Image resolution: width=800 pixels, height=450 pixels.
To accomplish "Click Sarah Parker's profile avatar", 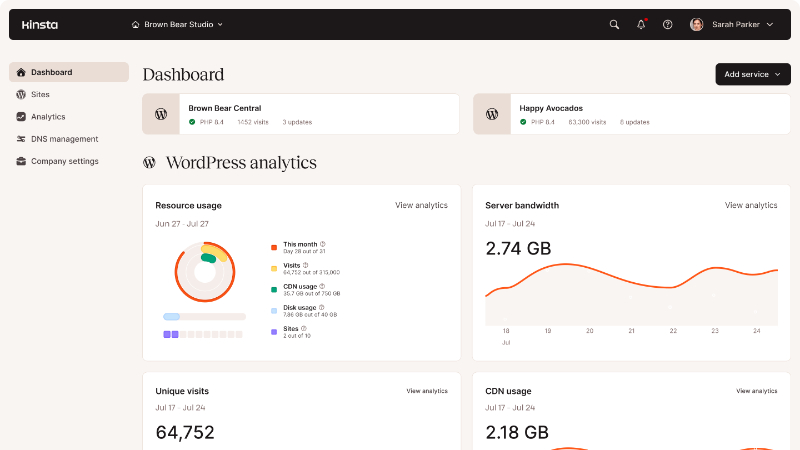I will [697, 25].
